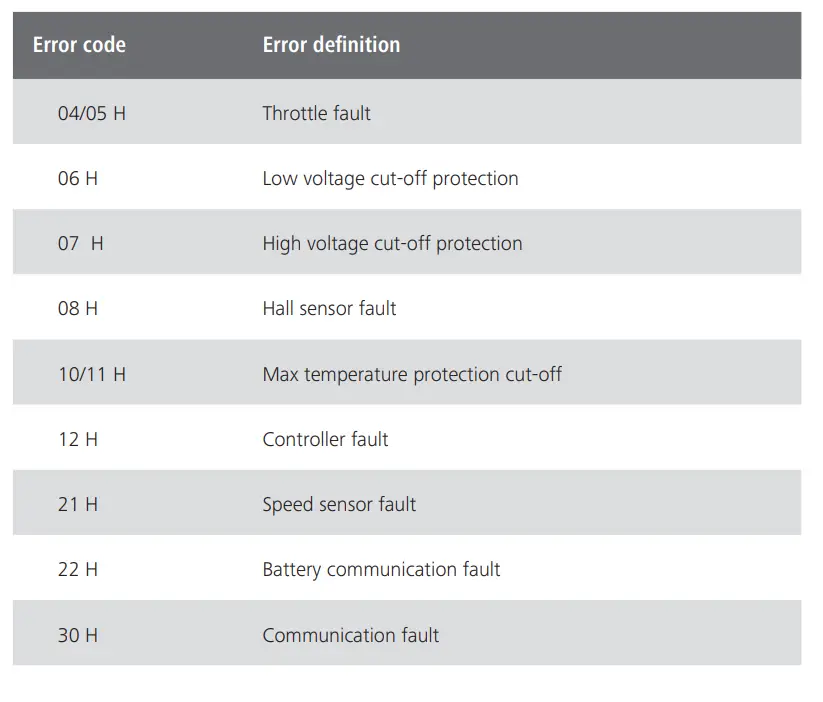Select the 08 H error code
823x702 pixels.
(x=78, y=309)
